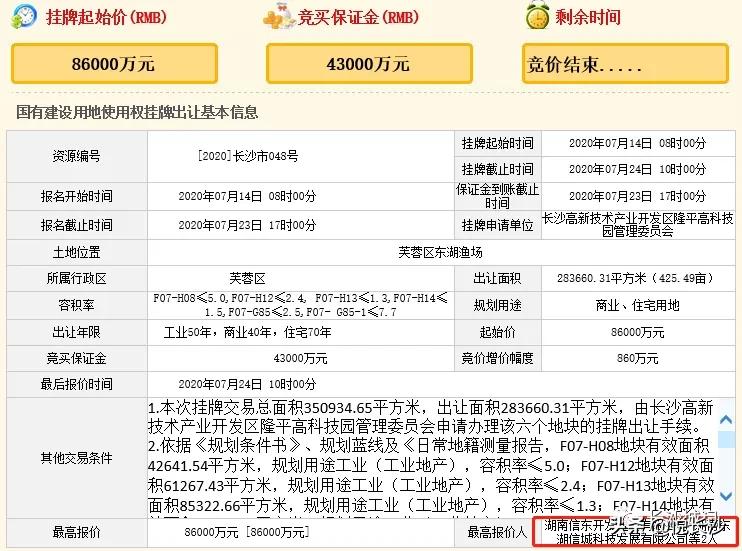
Task: Click the 资源编号 label cell
Action: (77, 156)
